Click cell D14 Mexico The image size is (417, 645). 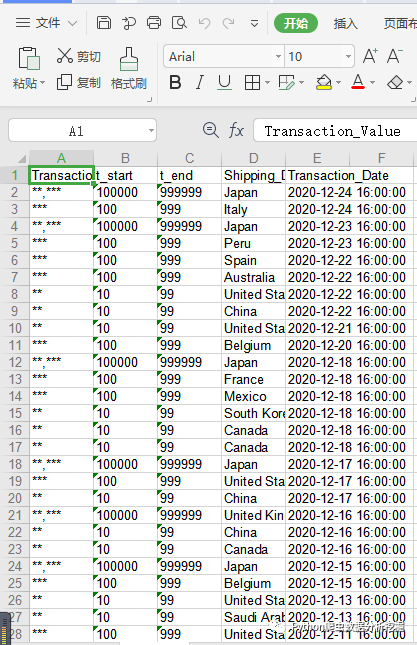254,396
